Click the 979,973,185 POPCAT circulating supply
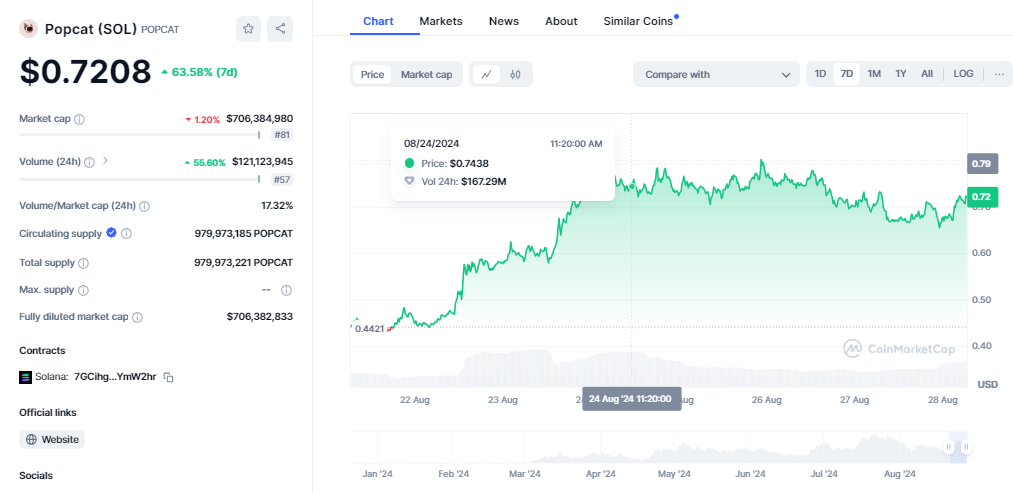This screenshot has height=493, width=1013. (244, 233)
